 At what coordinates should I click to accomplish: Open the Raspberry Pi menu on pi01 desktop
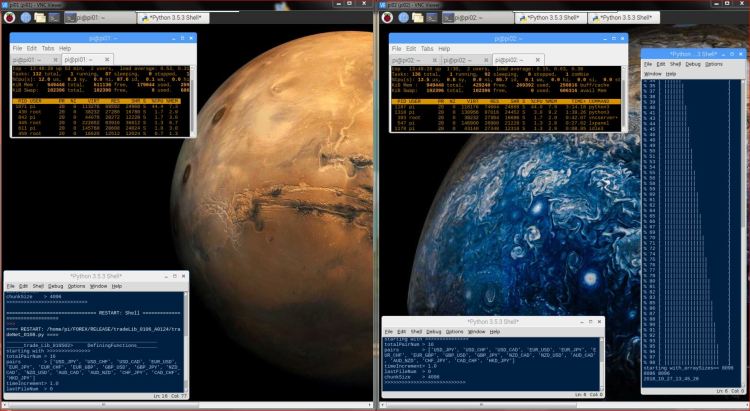click(x=8, y=17)
